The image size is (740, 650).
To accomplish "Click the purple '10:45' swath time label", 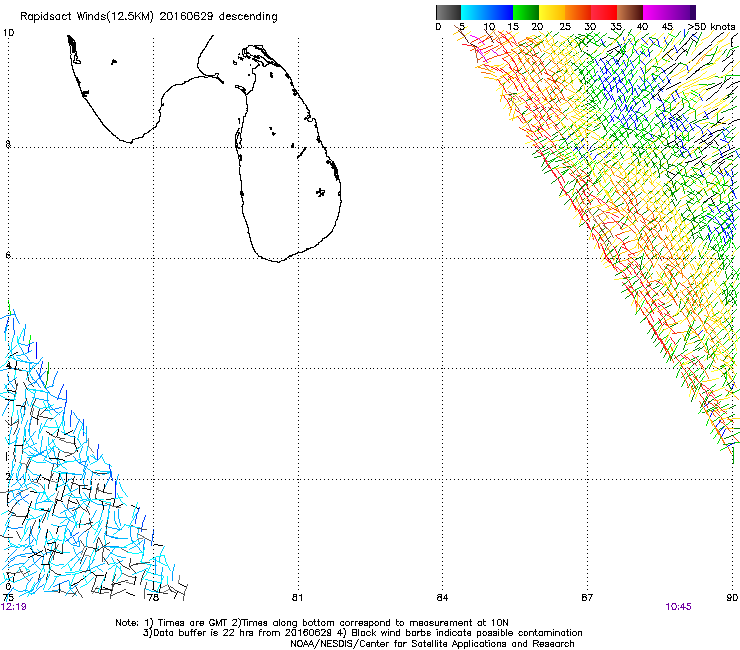I will point(678,607).
